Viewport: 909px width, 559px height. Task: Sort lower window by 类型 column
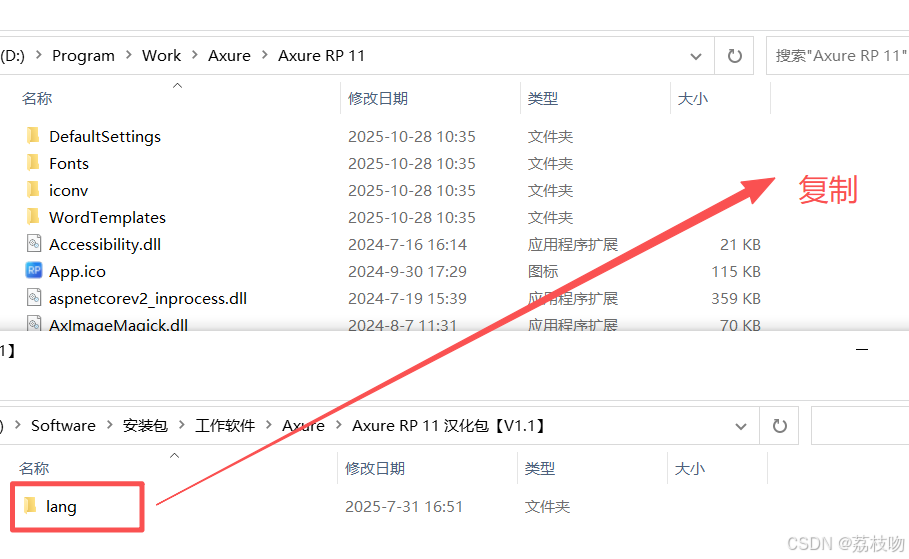pos(540,469)
